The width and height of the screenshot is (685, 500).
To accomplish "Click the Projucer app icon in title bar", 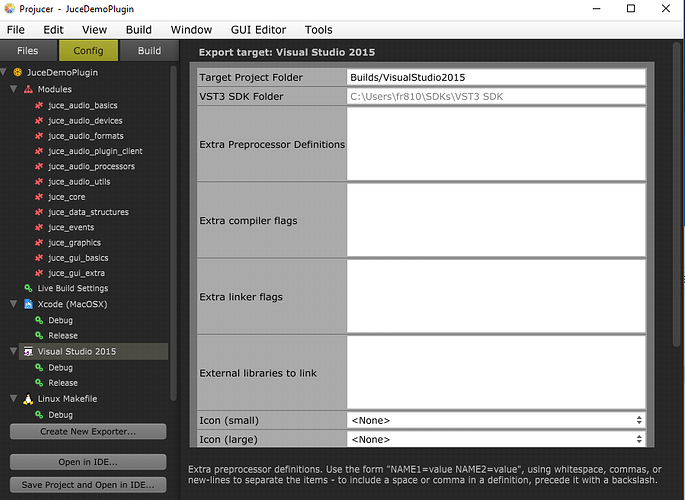I will pos(10,8).
